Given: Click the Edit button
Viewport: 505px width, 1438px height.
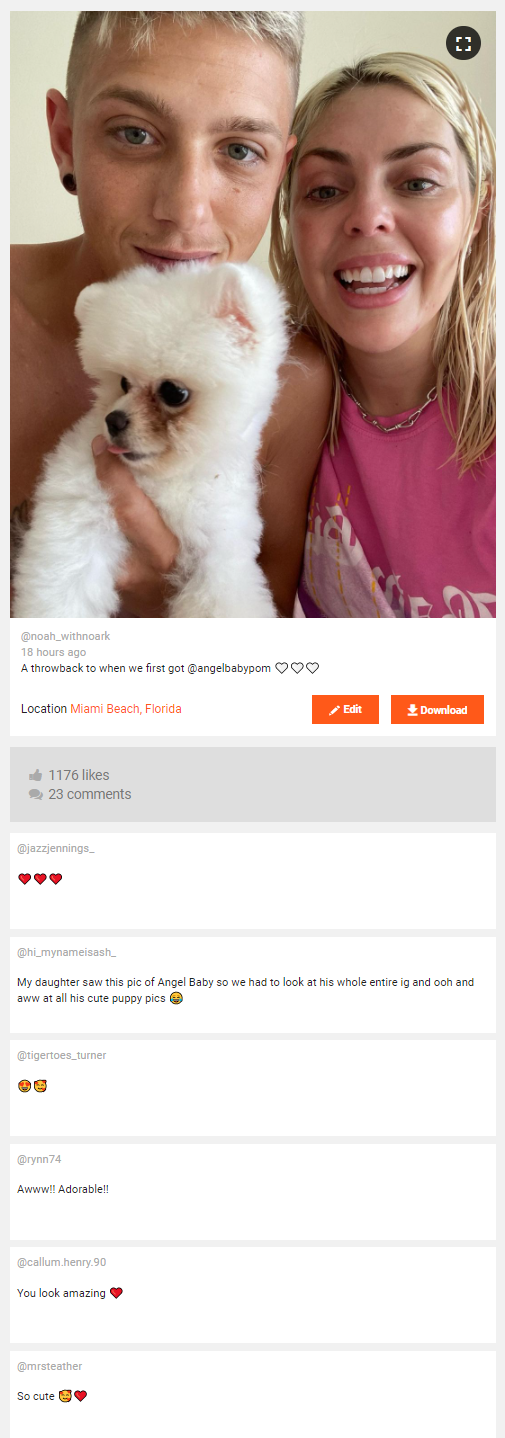Looking at the screenshot, I should 345,709.
